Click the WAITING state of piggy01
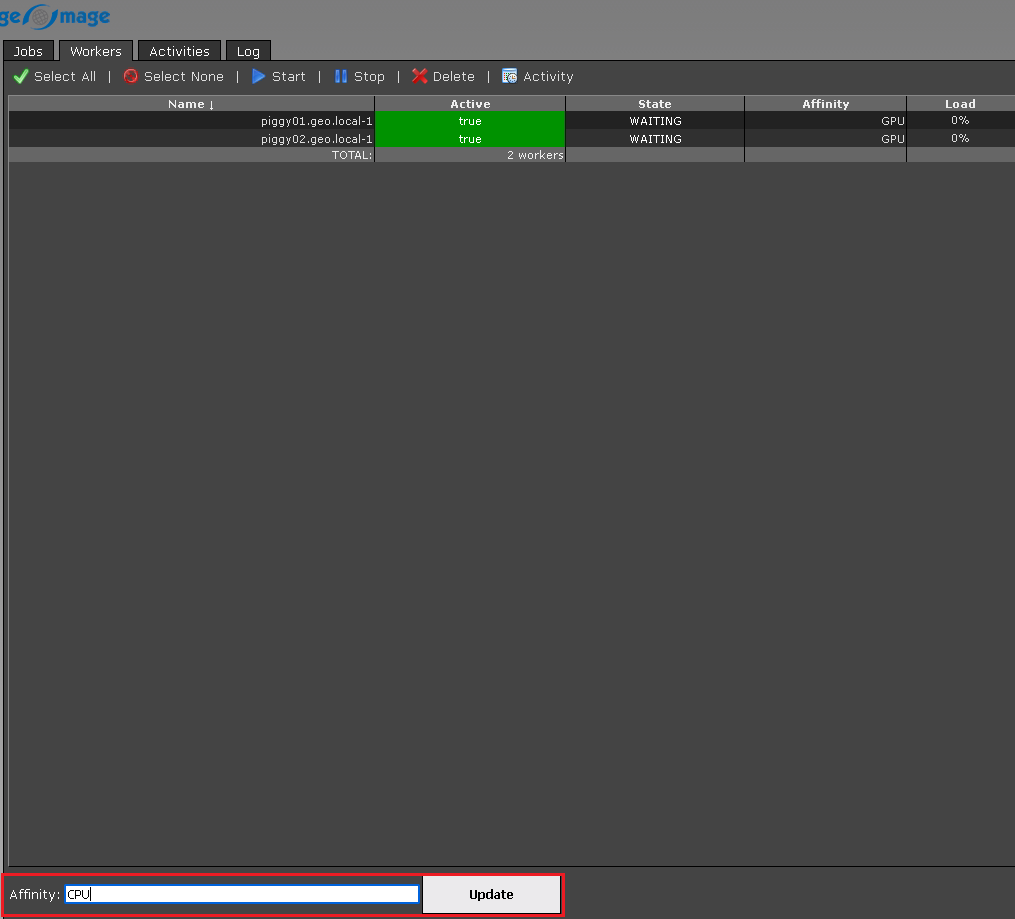Viewport: 1015px width, 919px height. pos(655,121)
